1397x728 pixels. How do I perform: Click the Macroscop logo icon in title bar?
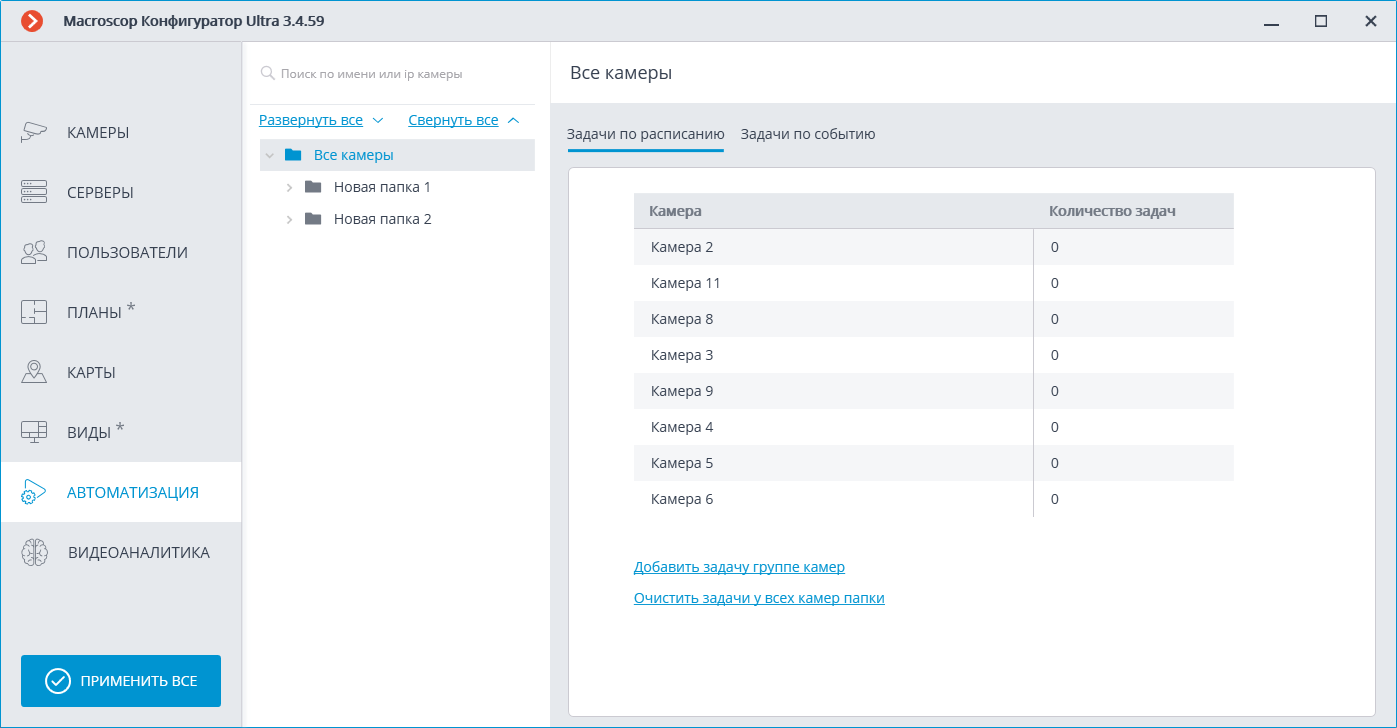point(32,21)
